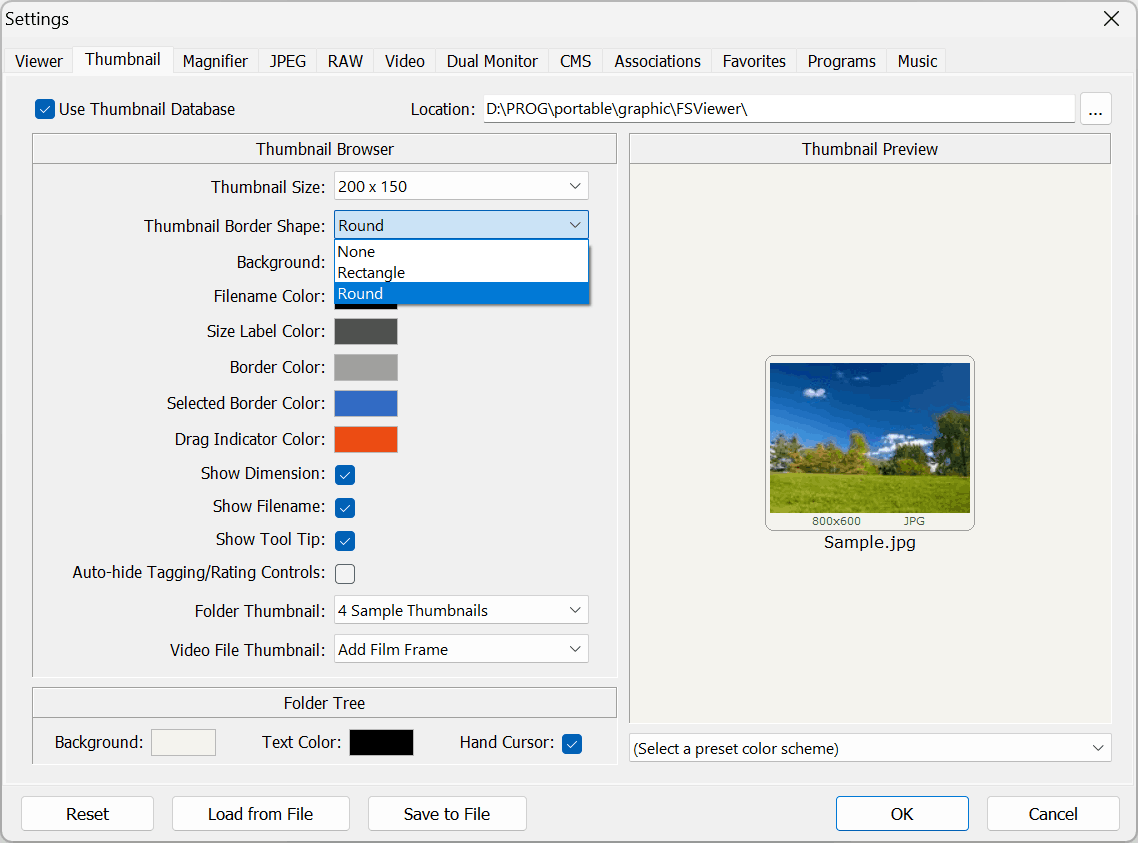Open the preset color scheme dropdown
This screenshot has height=843, width=1138.
[x=870, y=748]
